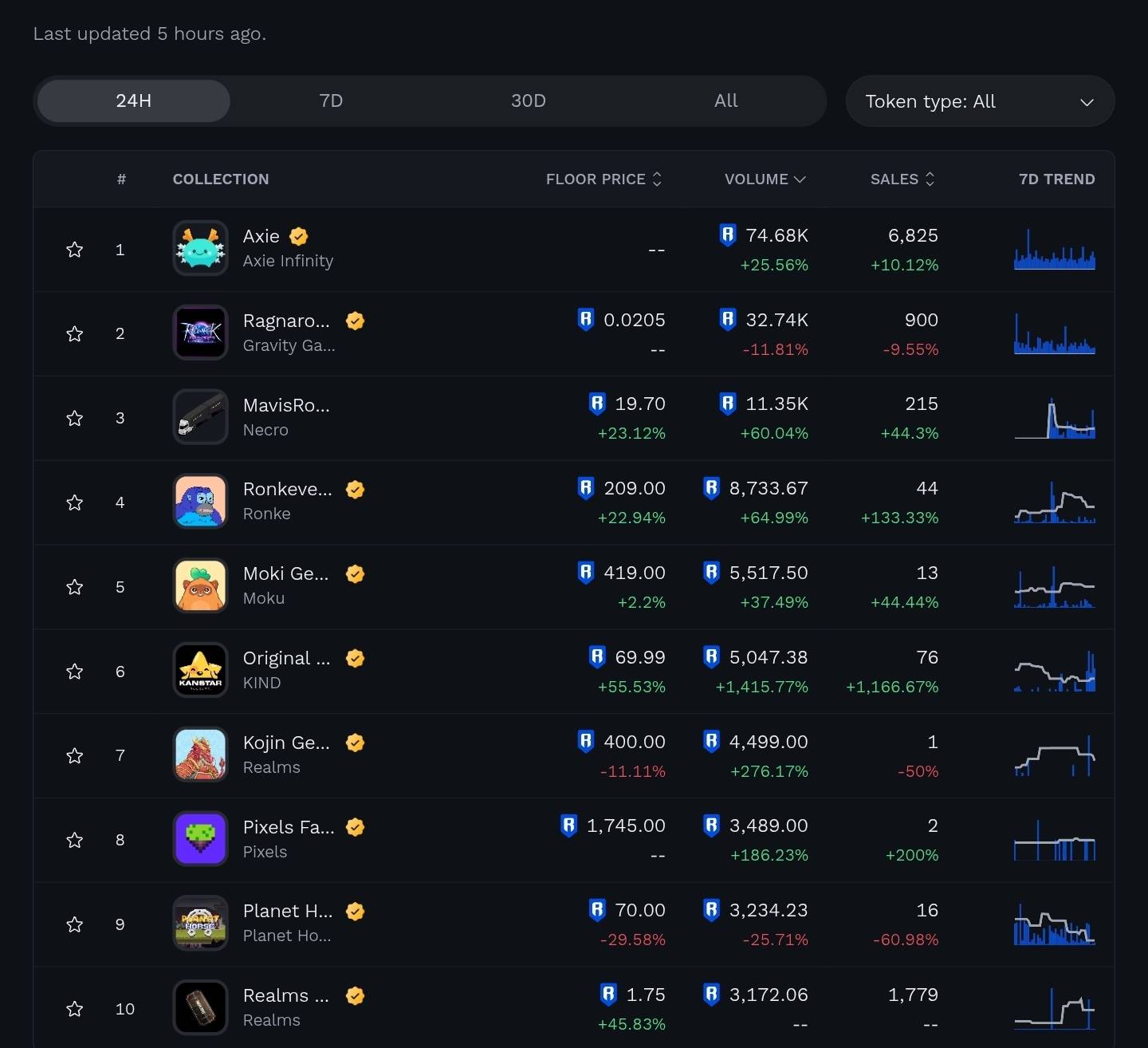Star the Kojin Genesis collection row
The width and height of the screenshot is (1148, 1048).
point(75,755)
